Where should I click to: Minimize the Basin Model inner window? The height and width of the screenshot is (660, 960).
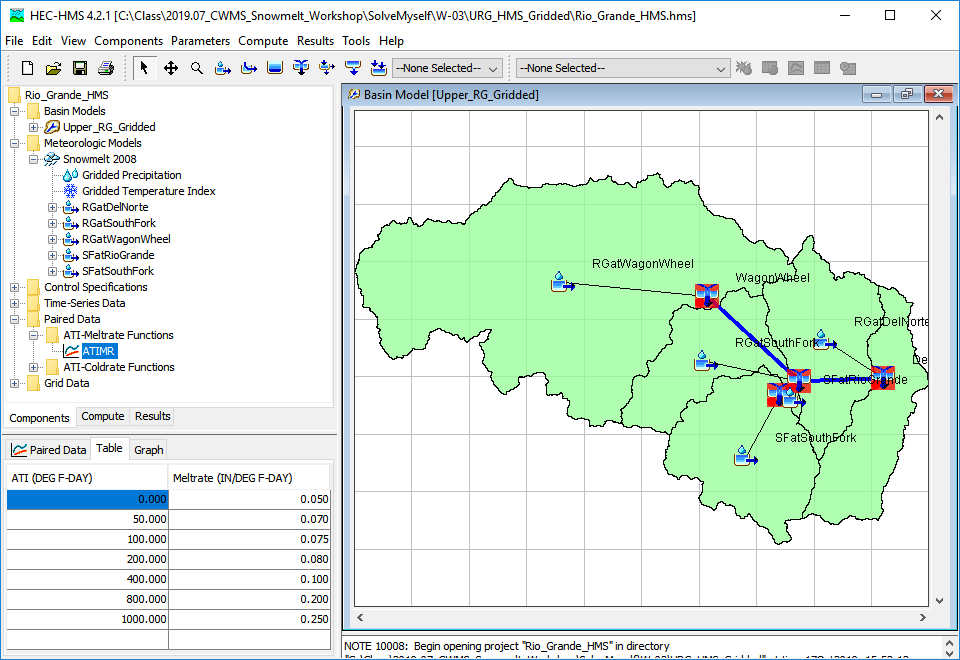(x=876, y=94)
